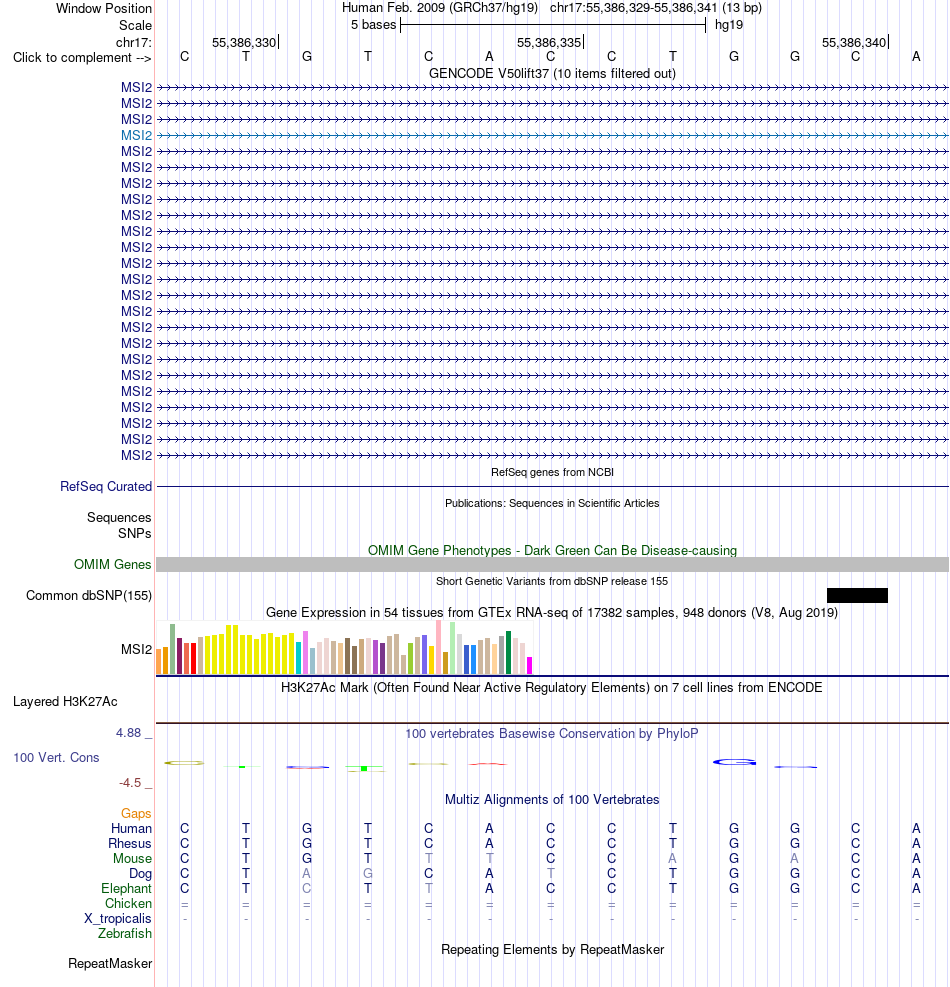950x987 pixels.
Task: Open the GTEx 'Gene Expression in 54 tissues' title
Action: click(552, 612)
